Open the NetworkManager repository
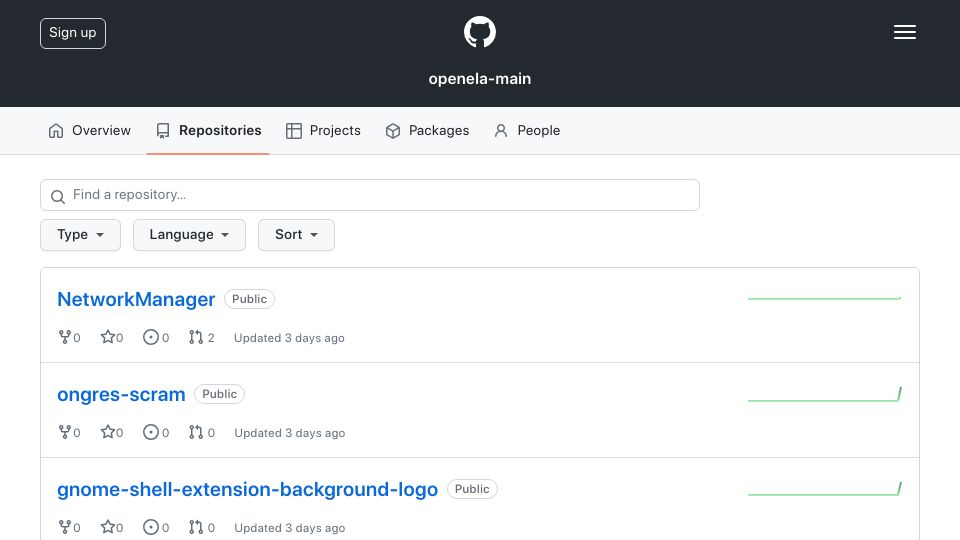This screenshot has width=960, height=540. pos(136,299)
